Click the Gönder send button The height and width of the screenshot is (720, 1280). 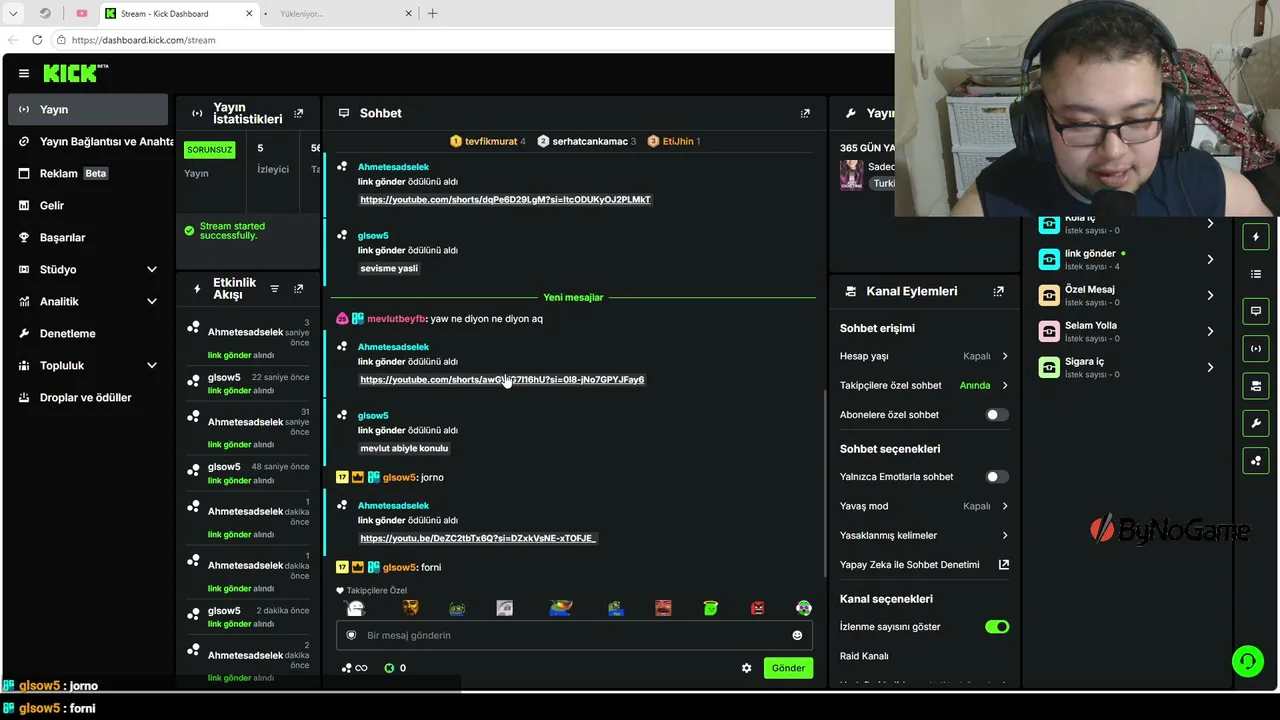click(x=788, y=668)
